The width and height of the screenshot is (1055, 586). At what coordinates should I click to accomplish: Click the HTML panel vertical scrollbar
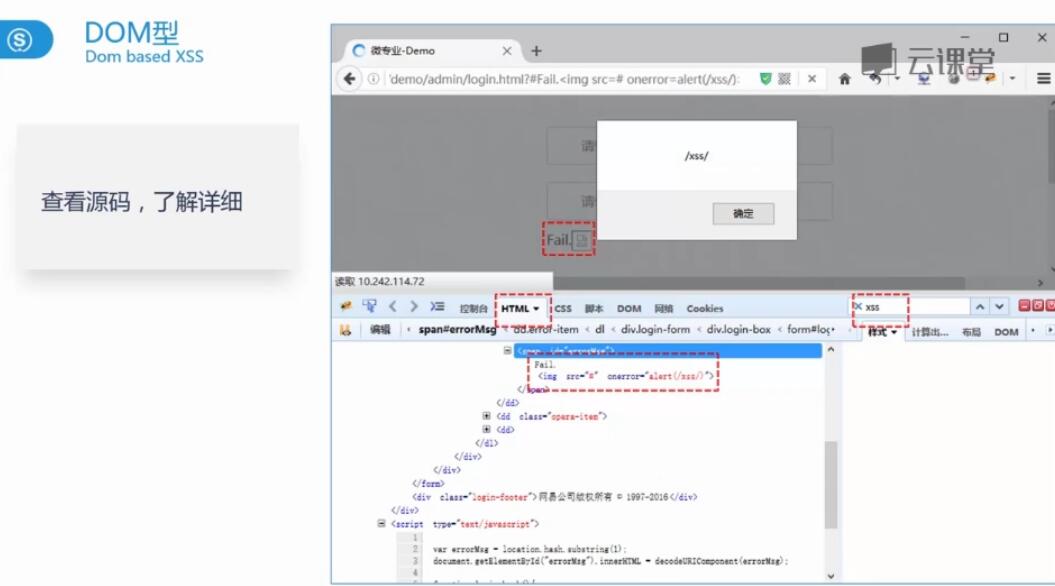(x=830, y=480)
